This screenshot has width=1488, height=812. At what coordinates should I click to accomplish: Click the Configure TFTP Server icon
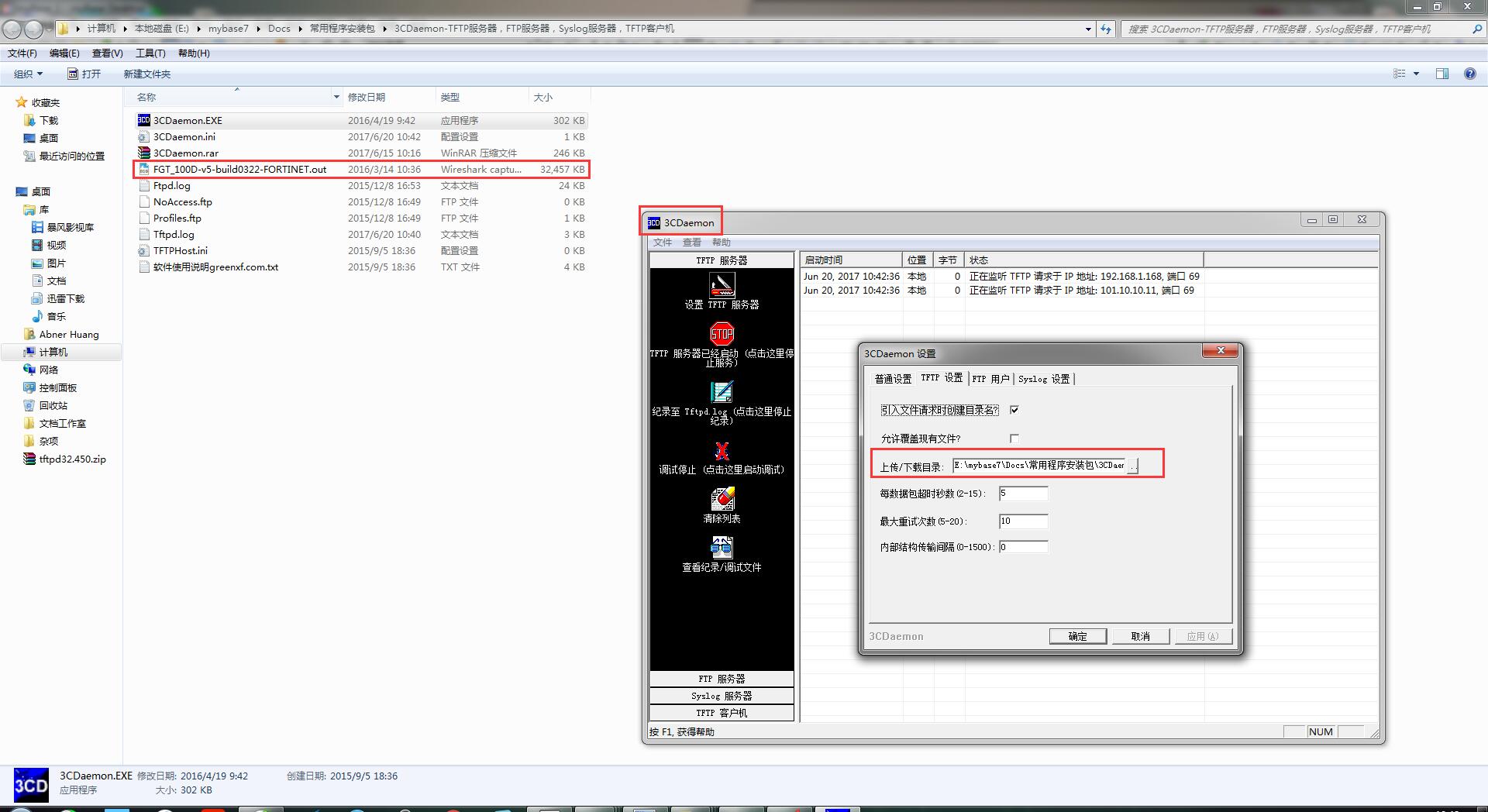pyautogui.click(x=722, y=284)
